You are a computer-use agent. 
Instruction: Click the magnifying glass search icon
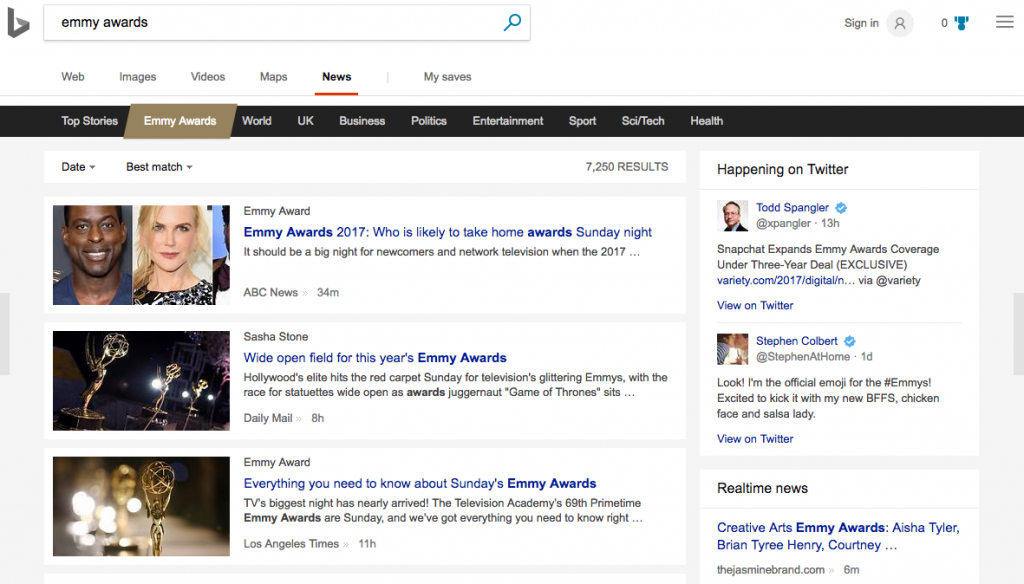(512, 23)
